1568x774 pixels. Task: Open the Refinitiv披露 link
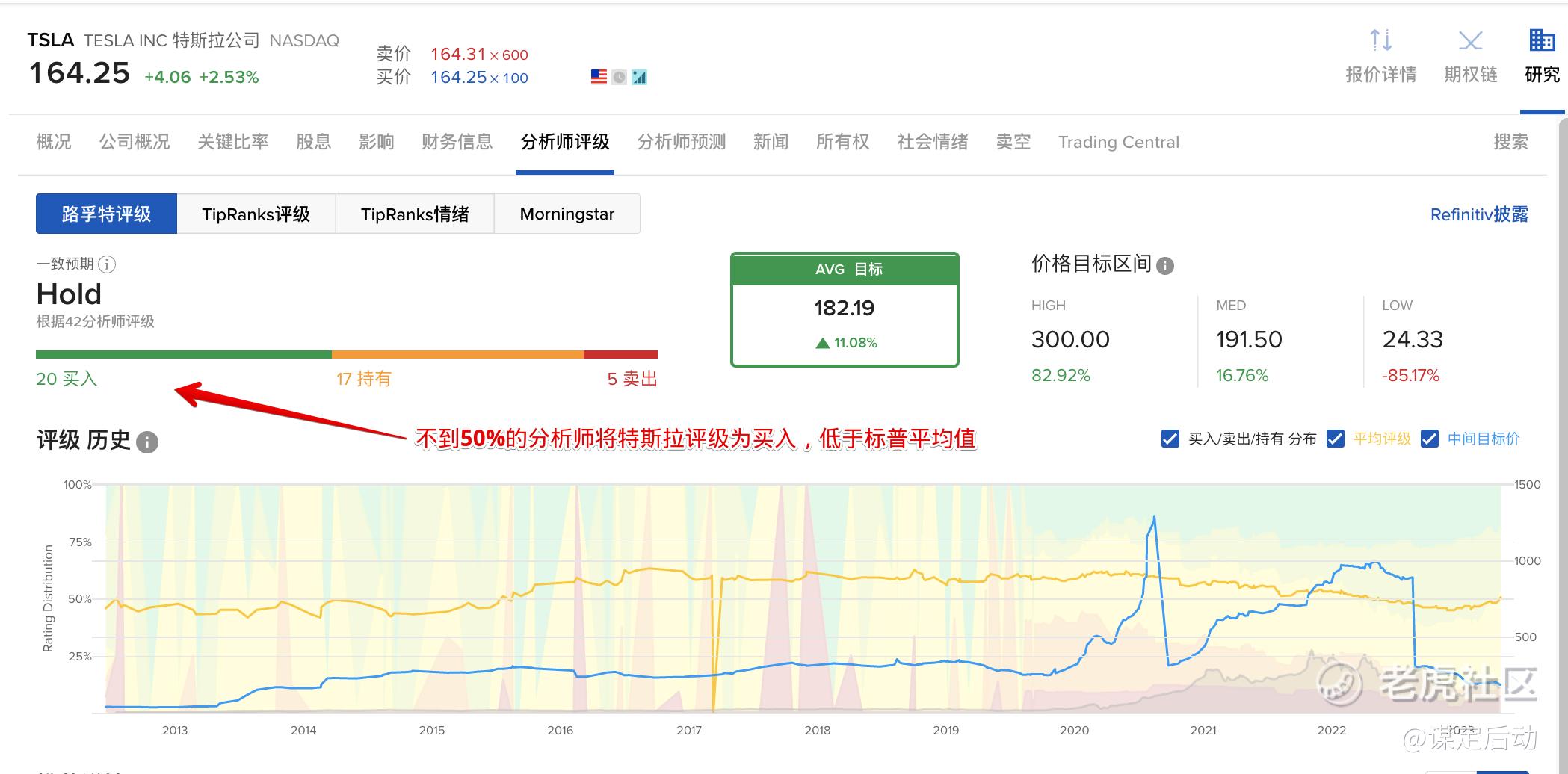tap(1480, 214)
